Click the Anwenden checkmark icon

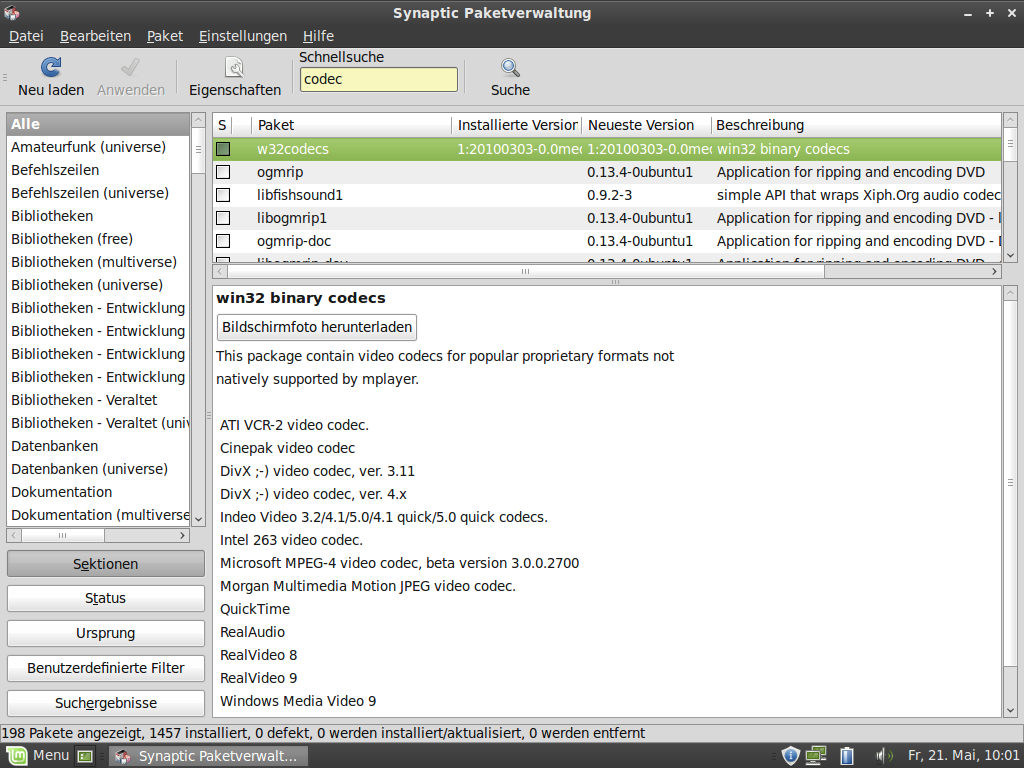coord(130,68)
